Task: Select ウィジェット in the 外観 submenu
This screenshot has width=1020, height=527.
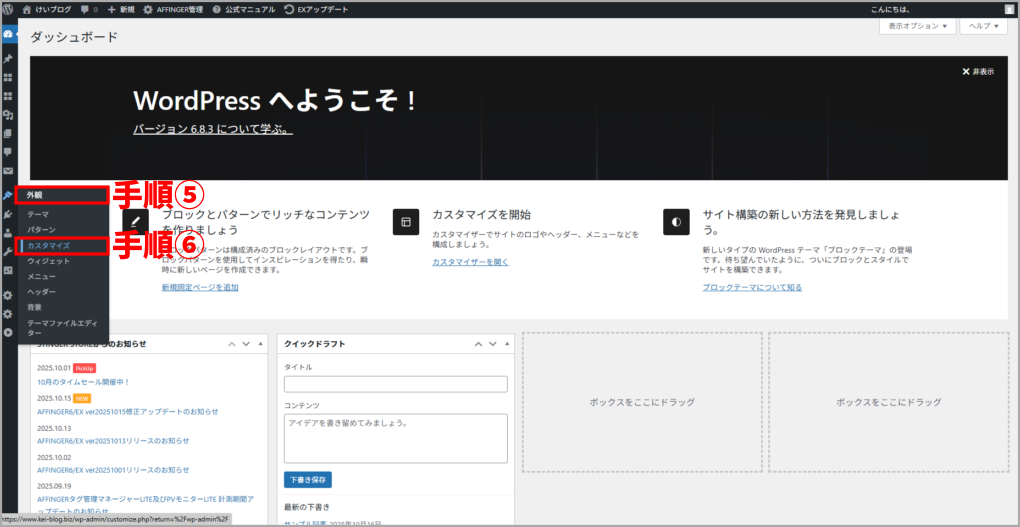Action: [x=48, y=260]
